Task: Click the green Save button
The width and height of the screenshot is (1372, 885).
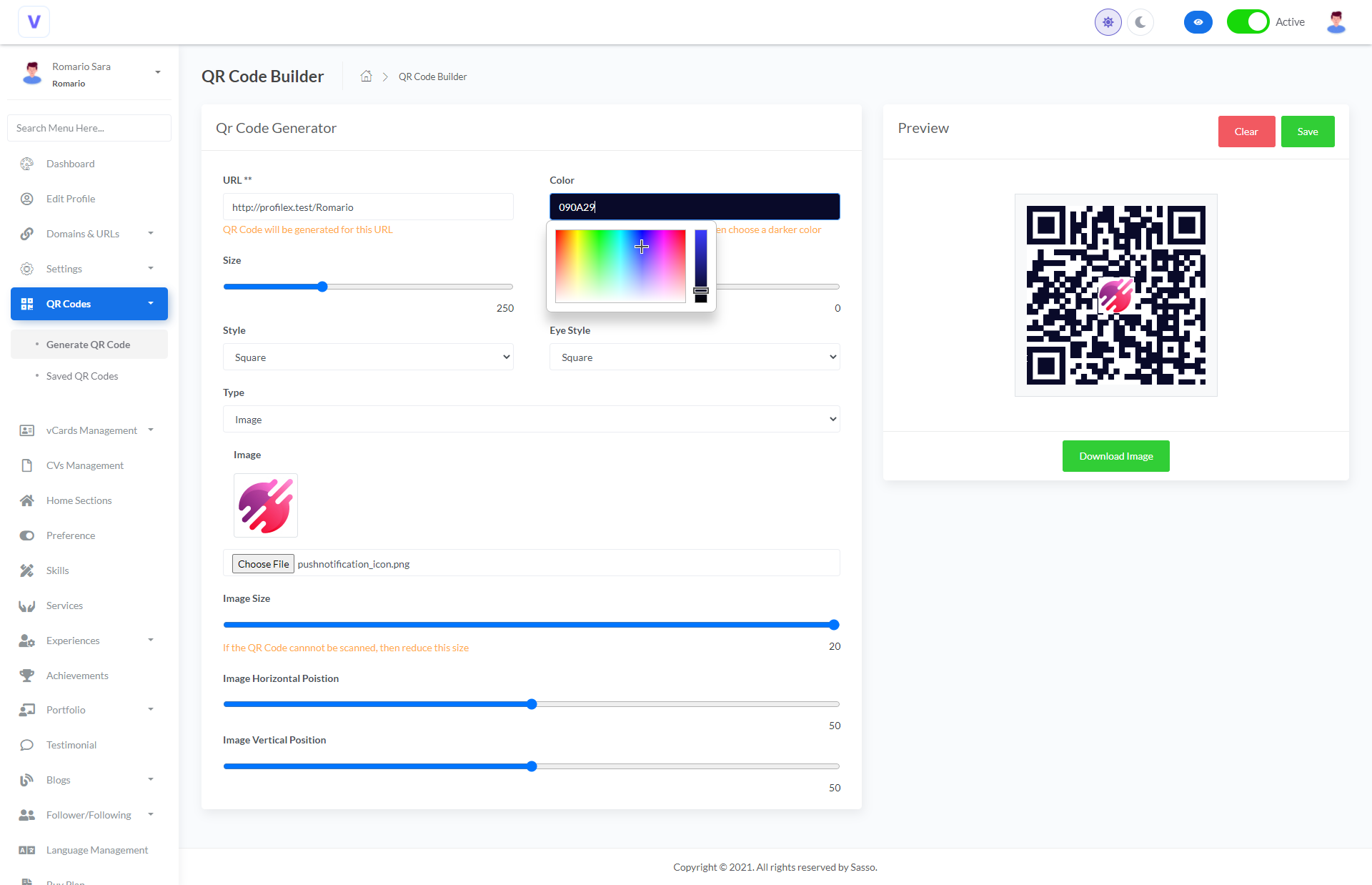Action: click(x=1307, y=132)
